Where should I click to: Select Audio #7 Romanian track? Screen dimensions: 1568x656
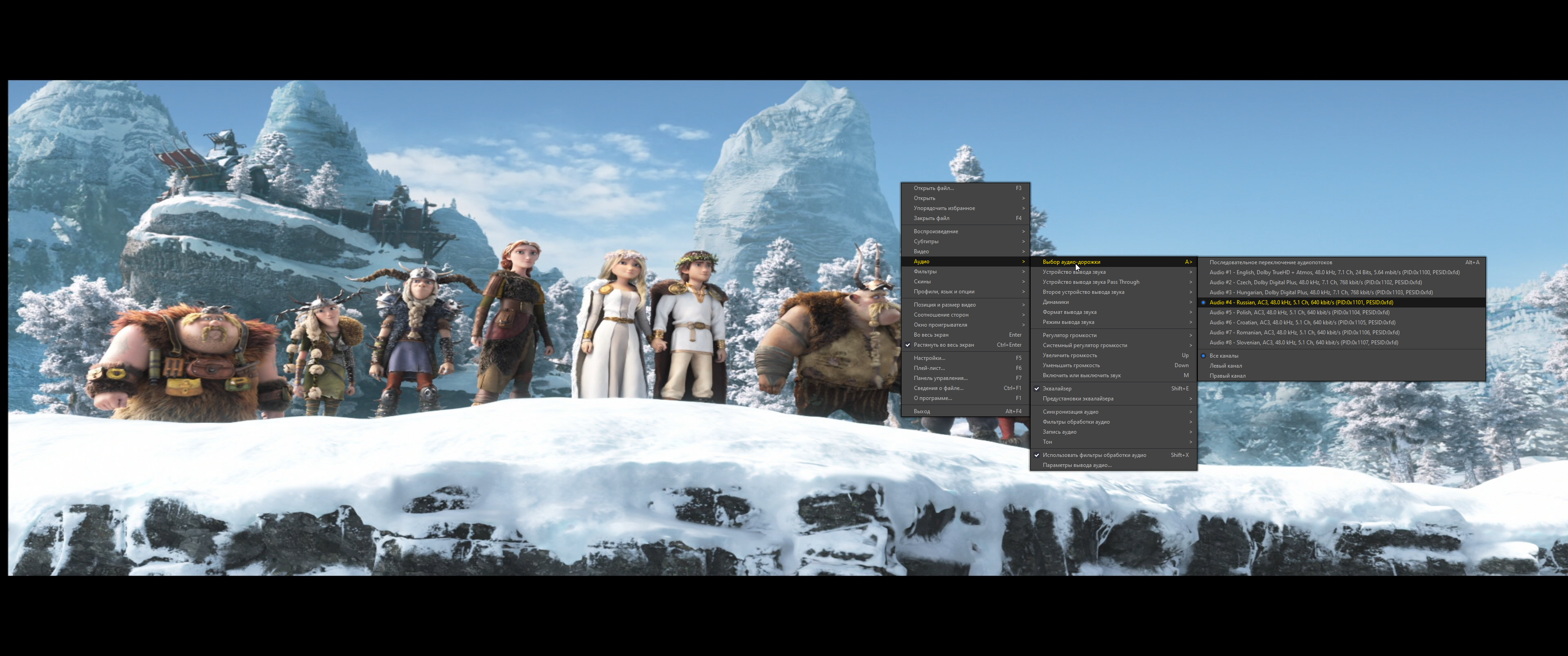click(1341, 332)
